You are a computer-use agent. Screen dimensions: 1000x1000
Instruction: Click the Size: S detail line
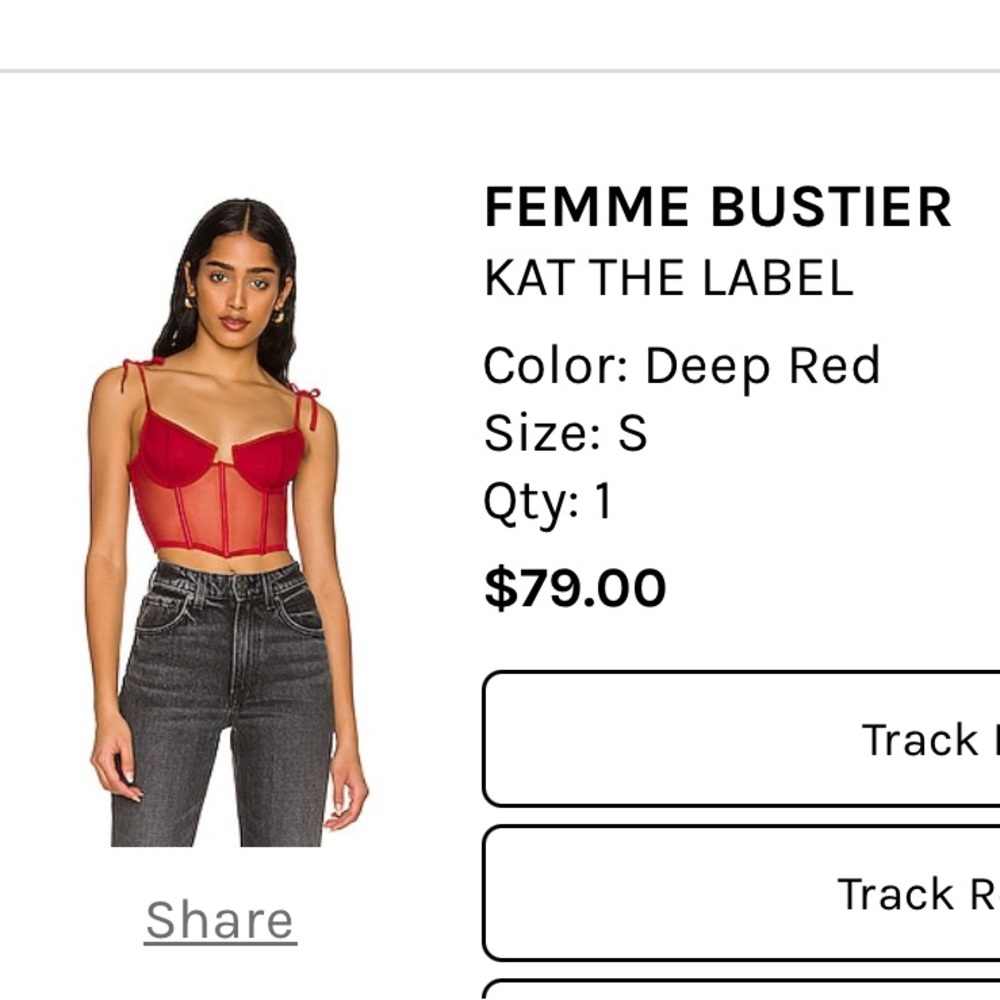565,432
